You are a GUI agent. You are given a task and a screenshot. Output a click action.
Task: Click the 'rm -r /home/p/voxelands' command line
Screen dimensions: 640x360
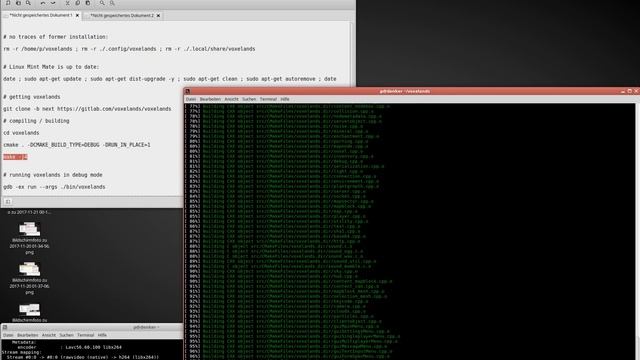click(129, 49)
